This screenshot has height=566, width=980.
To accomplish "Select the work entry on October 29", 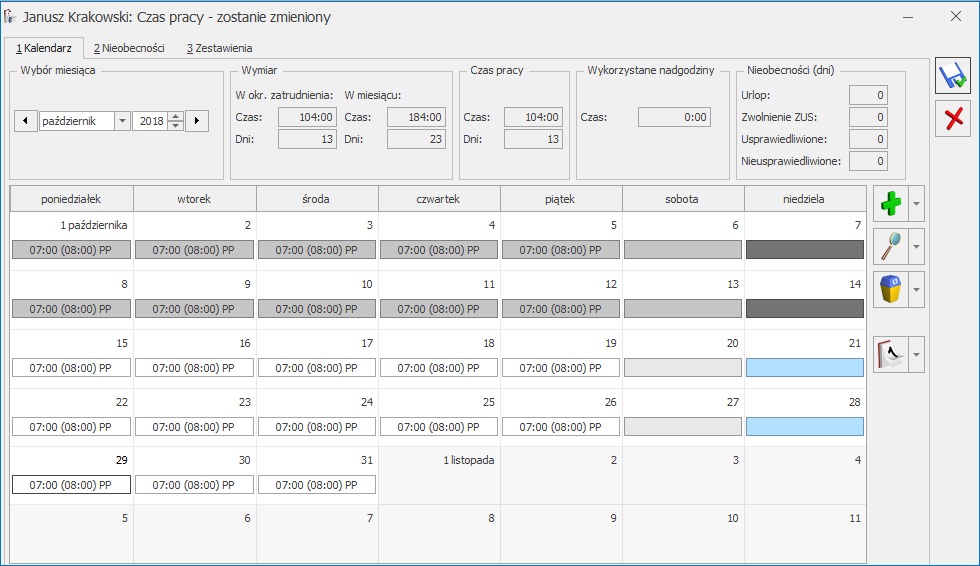I will pyautogui.click(x=71, y=485).
